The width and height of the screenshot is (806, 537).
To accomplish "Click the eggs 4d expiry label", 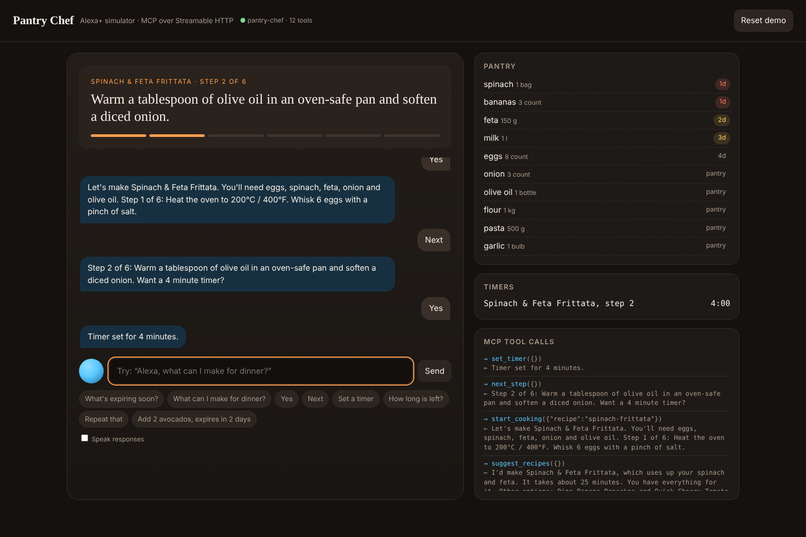I will click(722, 156).
